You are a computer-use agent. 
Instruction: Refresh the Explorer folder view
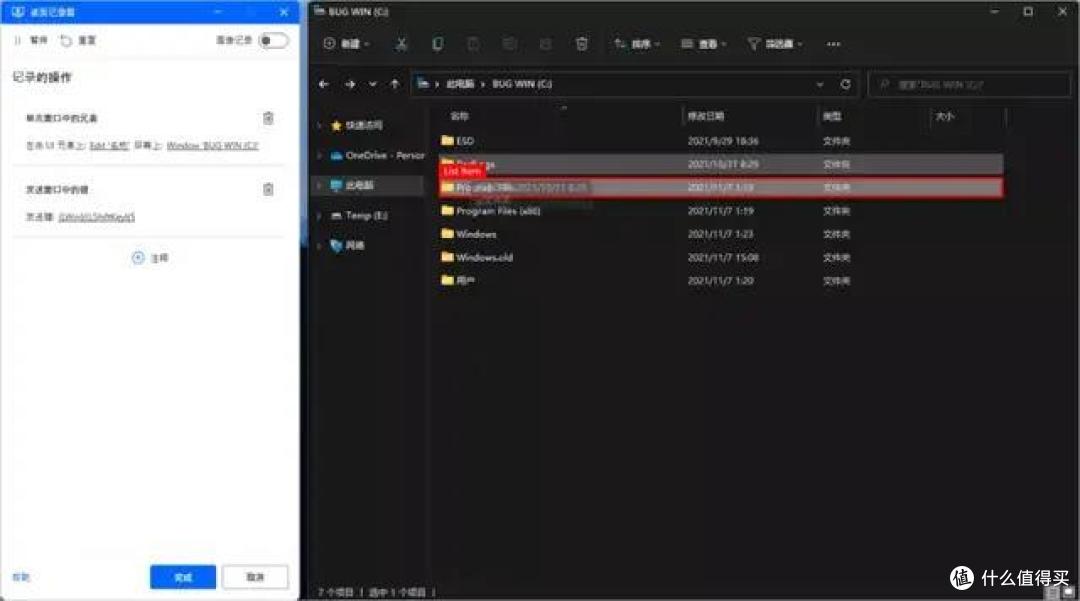(x=845, y=84)
